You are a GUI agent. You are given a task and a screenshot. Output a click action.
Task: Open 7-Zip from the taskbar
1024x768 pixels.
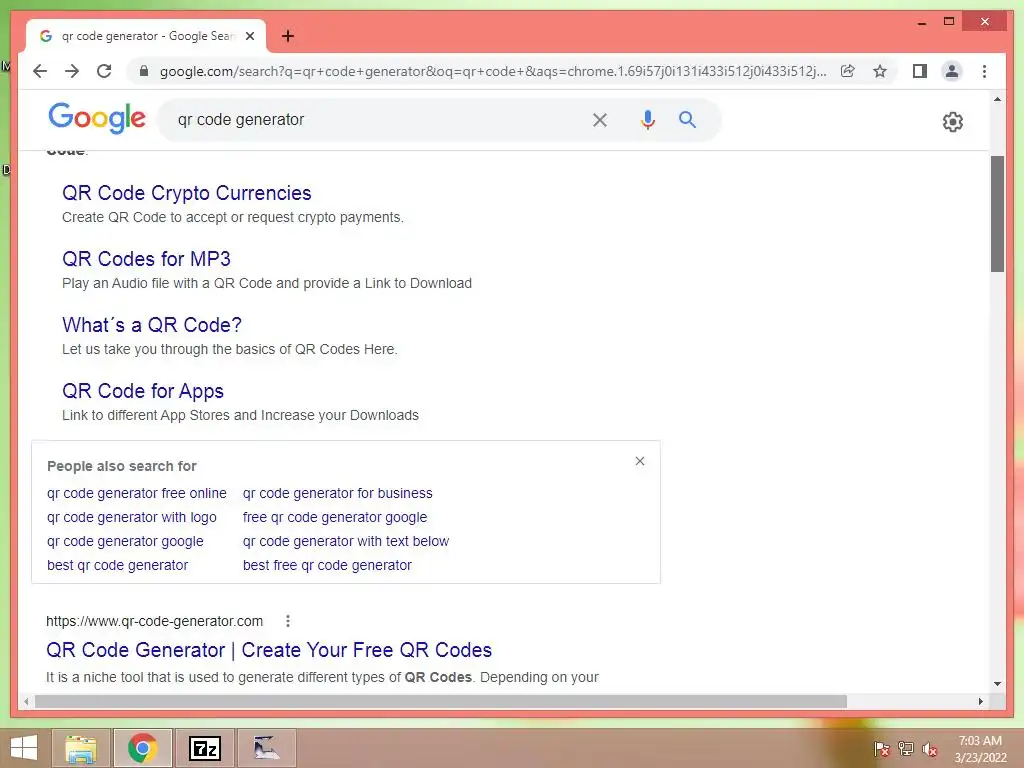click(204, 748)
